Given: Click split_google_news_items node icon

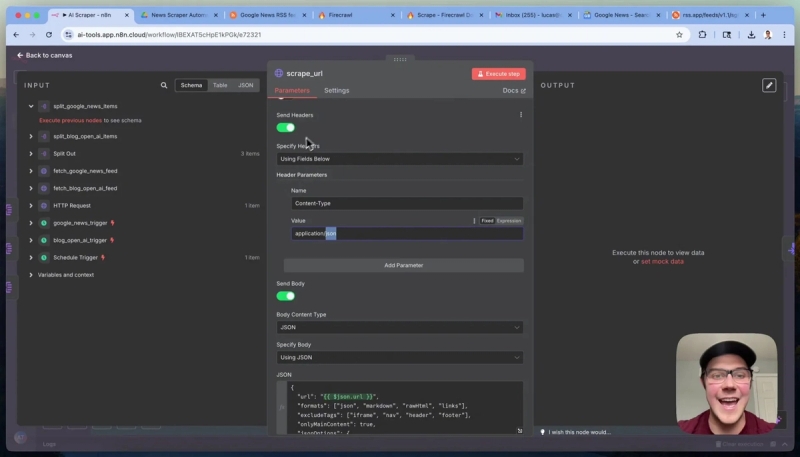Looking at the screenshot, I should 44,106.
